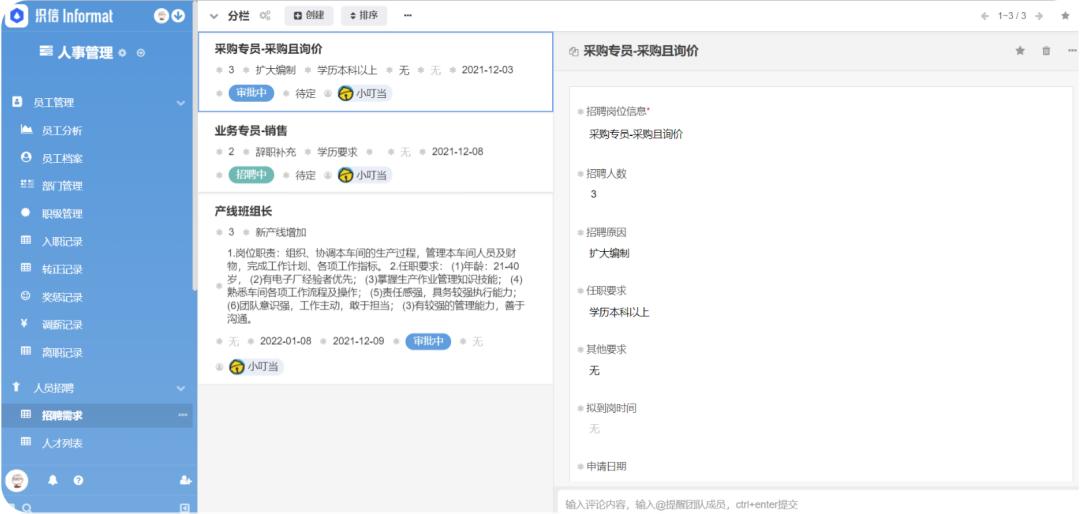This screenshot has width=1080, height=514.
Task: Open 部门管理 in sidebar
Action: 62,186
